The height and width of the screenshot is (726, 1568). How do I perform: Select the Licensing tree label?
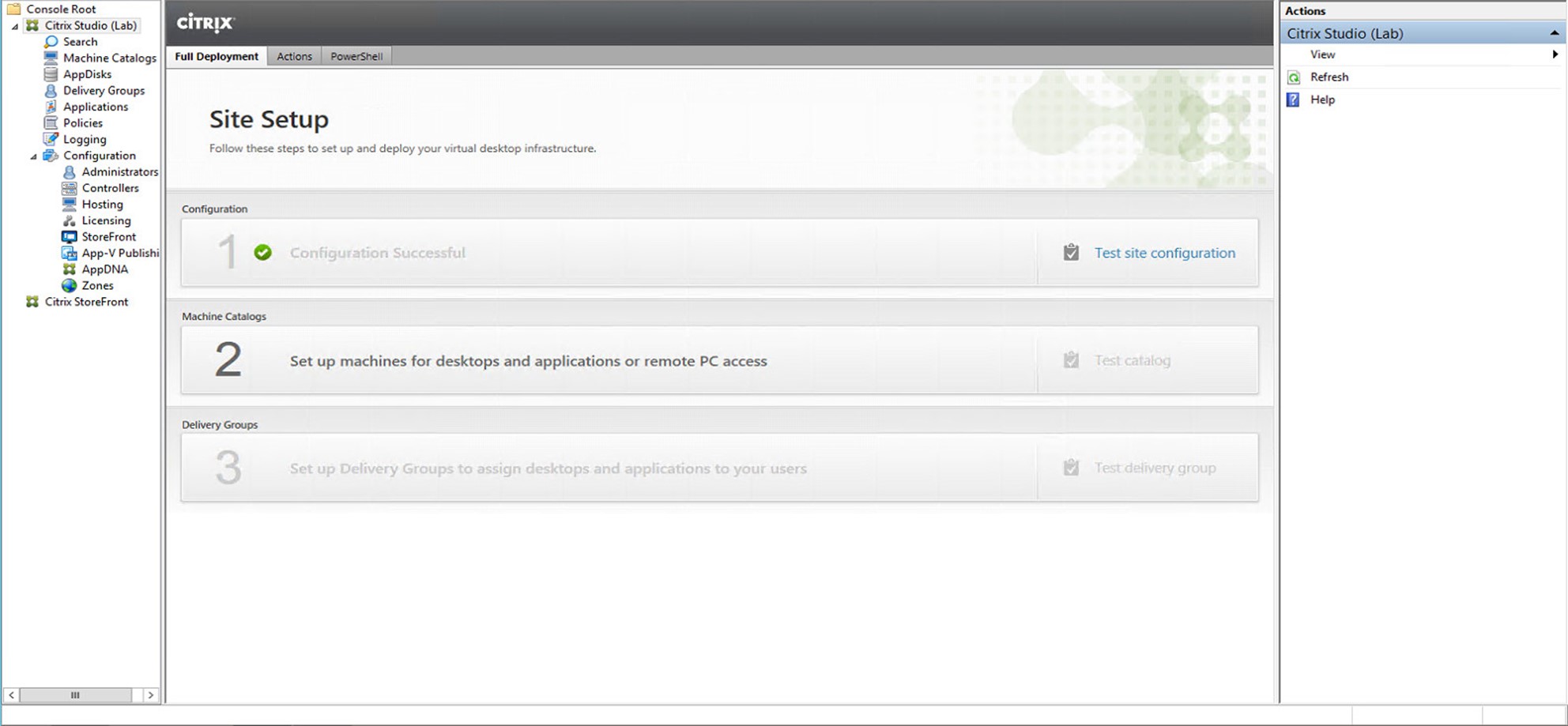pyautogui.click(x=106, y=220)
